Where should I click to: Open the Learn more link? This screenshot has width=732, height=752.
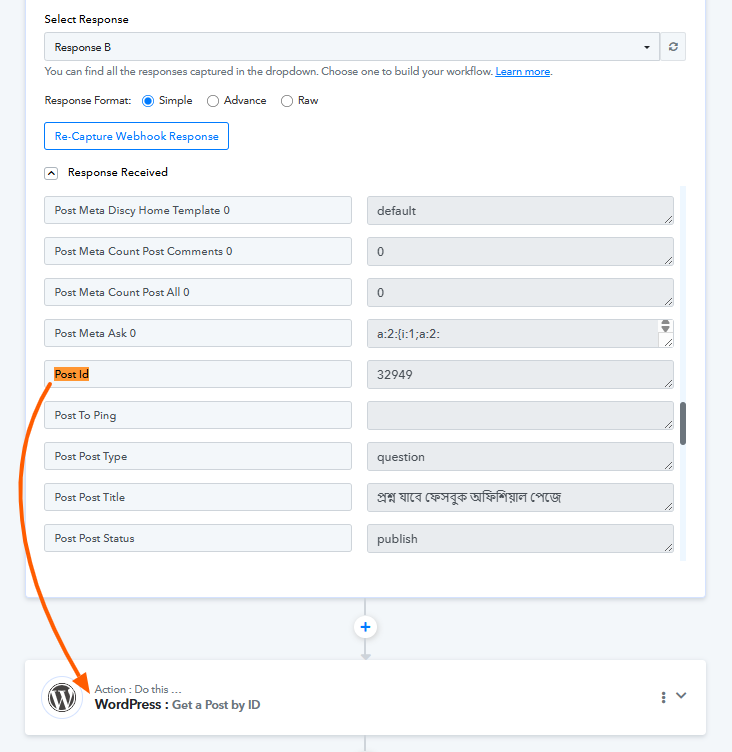point(522,72)
